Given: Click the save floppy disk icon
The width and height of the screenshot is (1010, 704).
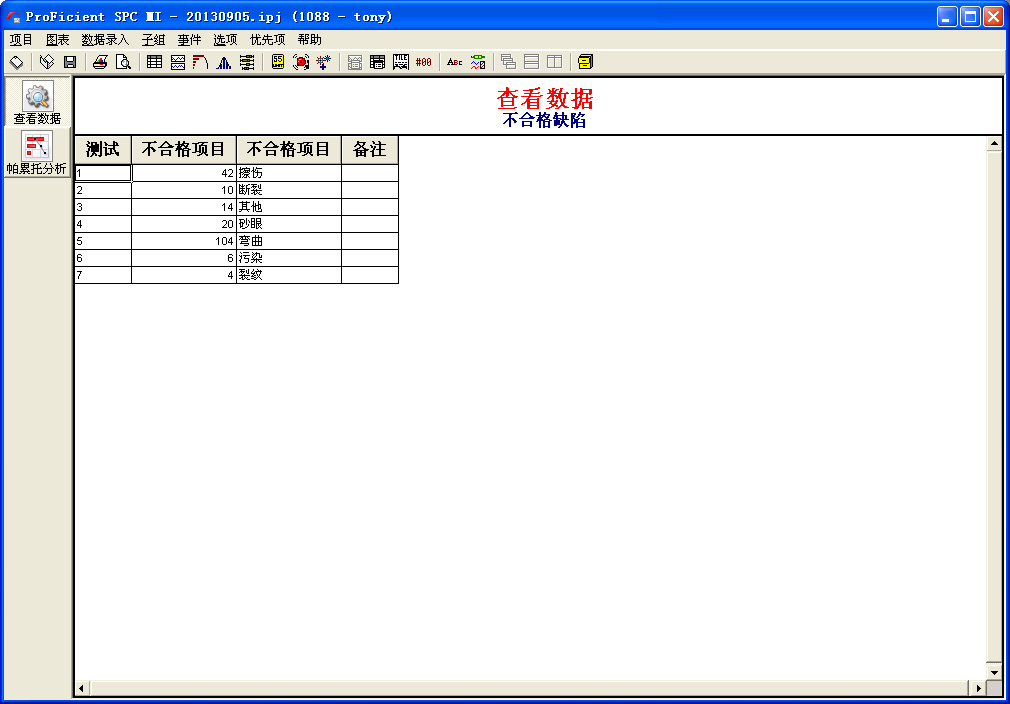Looking at the screenshot, I should (70, 62).
